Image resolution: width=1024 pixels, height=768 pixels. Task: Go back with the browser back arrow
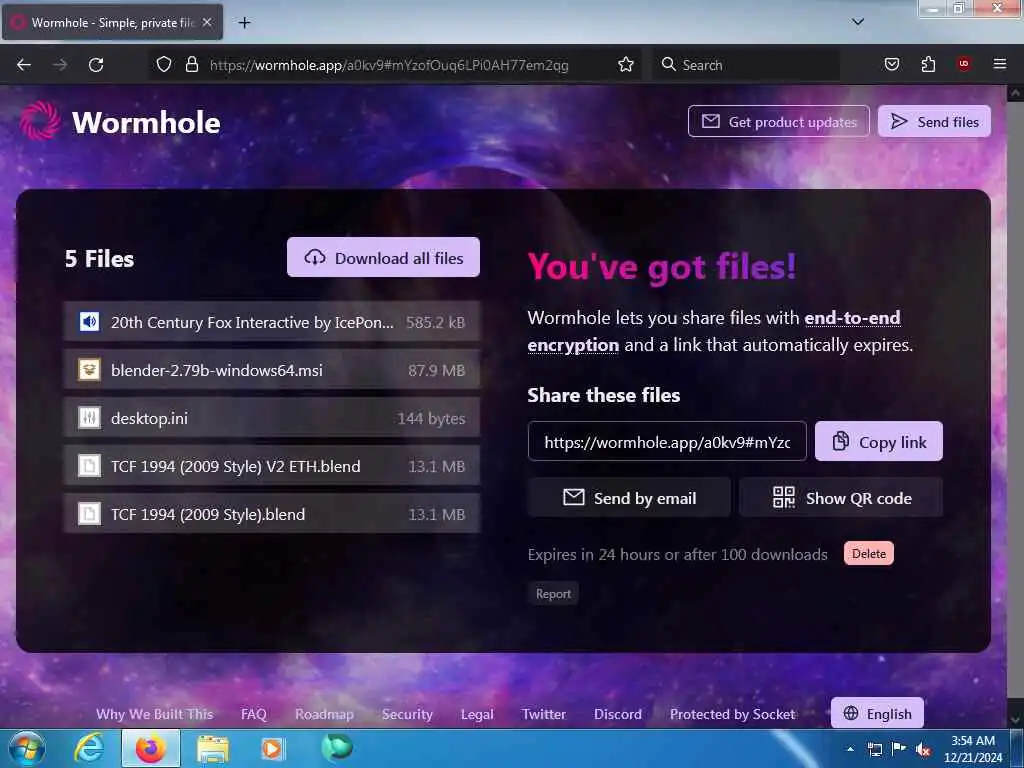[24, 65]
